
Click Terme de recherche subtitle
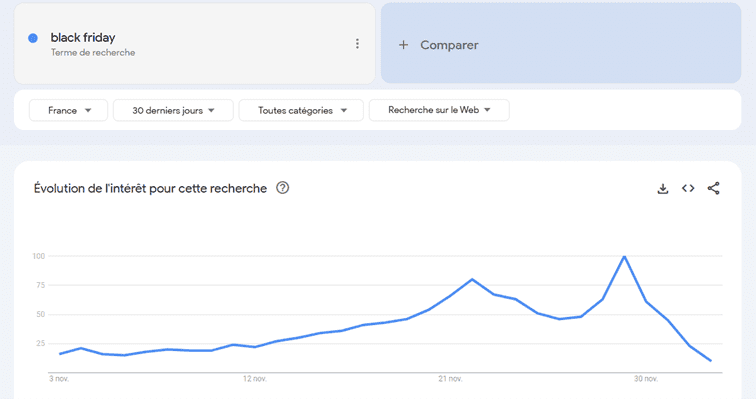point(93,53)
